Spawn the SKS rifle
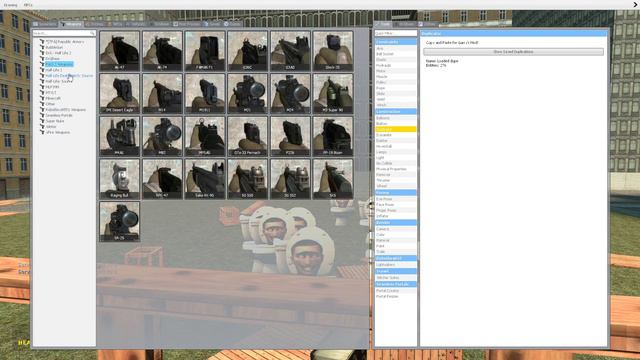The height and width of the screenshot is (360, 640). click(333, 179)
